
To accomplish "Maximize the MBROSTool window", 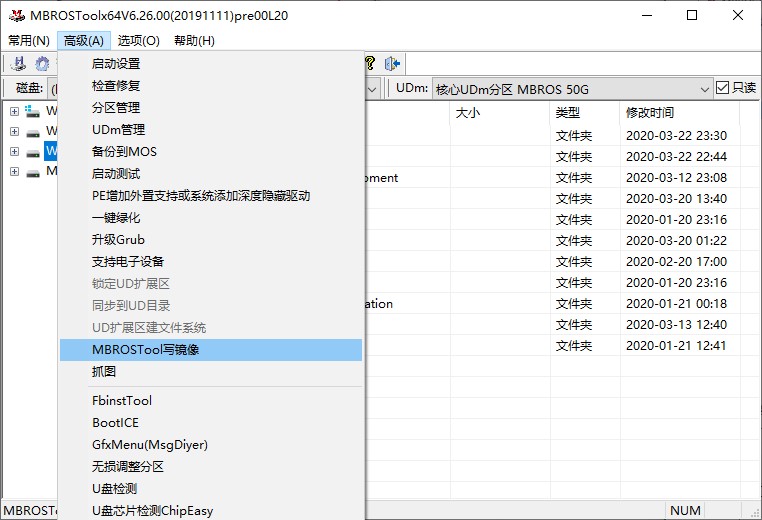I will pyautogui.click(x=692, y=16).
